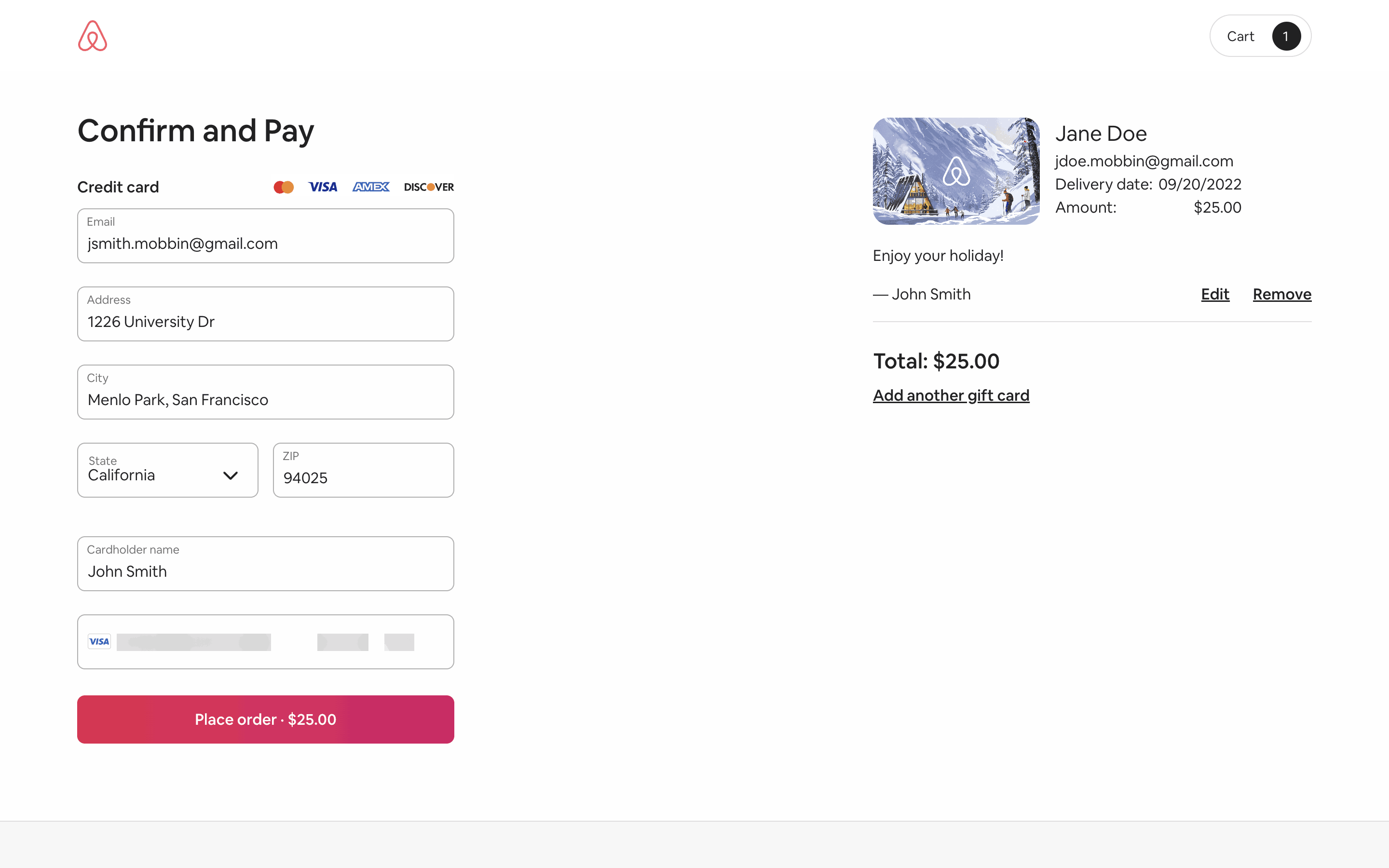
Task: Remove the Jane Doe gift card
Action: (1281, 294)
